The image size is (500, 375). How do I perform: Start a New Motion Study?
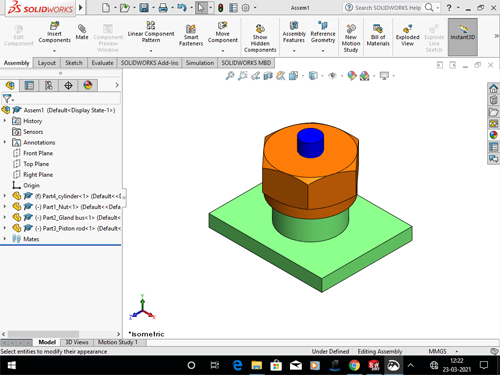[351, 38]
